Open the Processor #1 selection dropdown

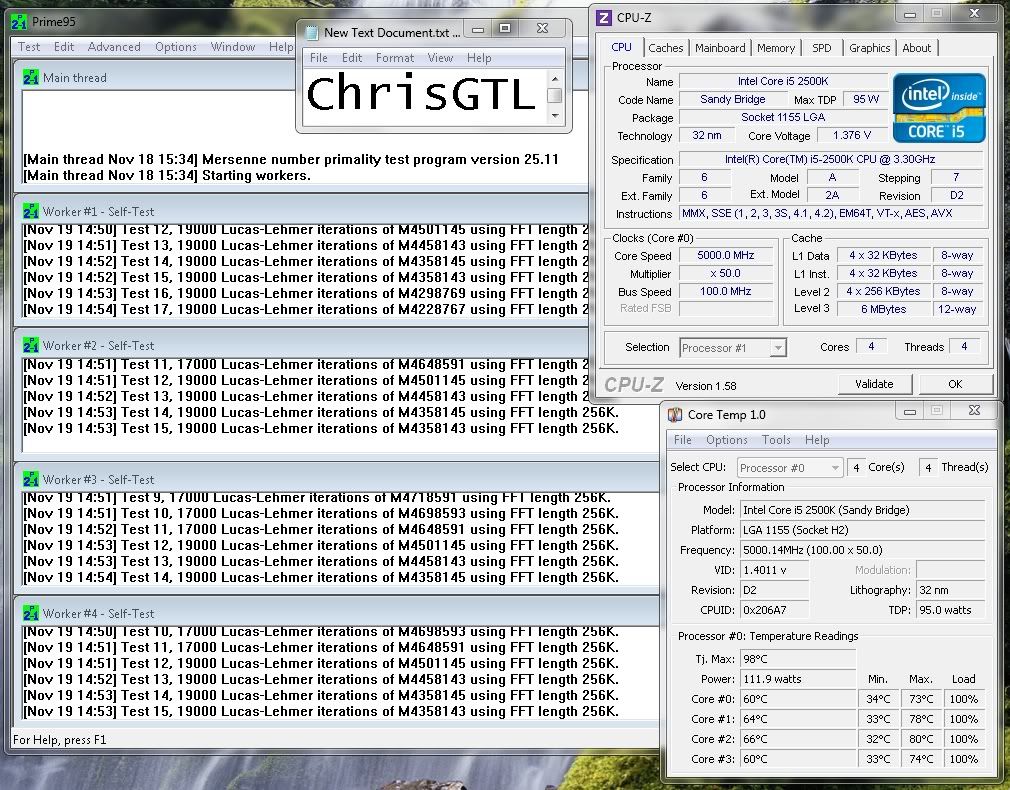733,348
